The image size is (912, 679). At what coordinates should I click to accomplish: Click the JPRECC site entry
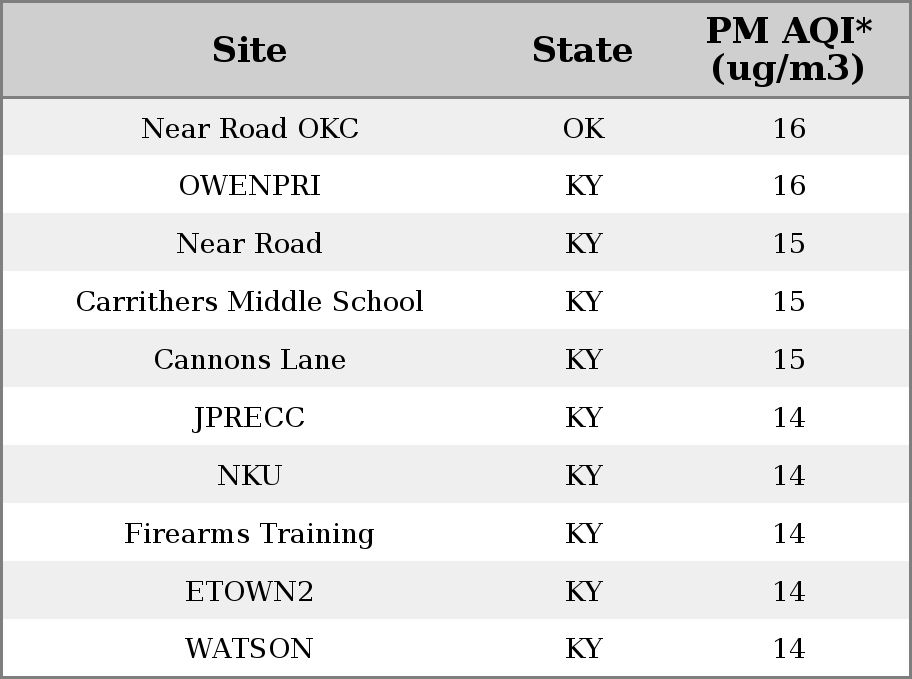[248, 418]
